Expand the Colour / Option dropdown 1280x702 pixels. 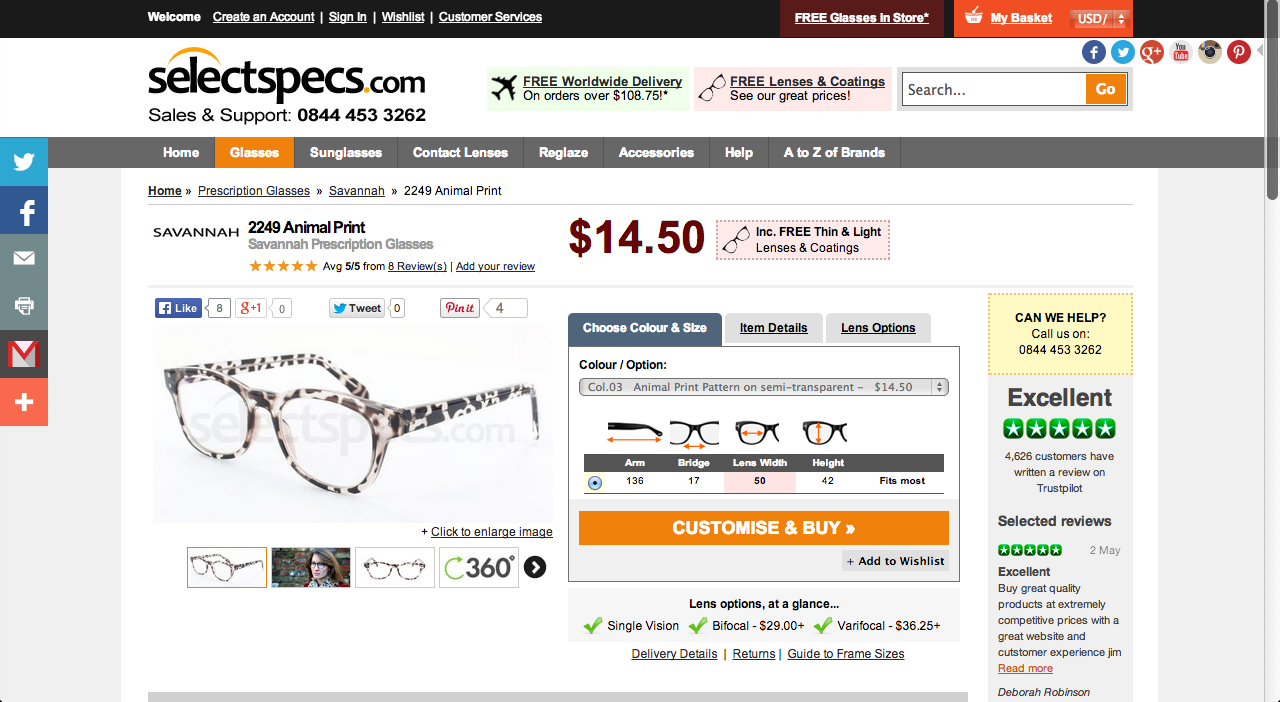click(764, 387)
